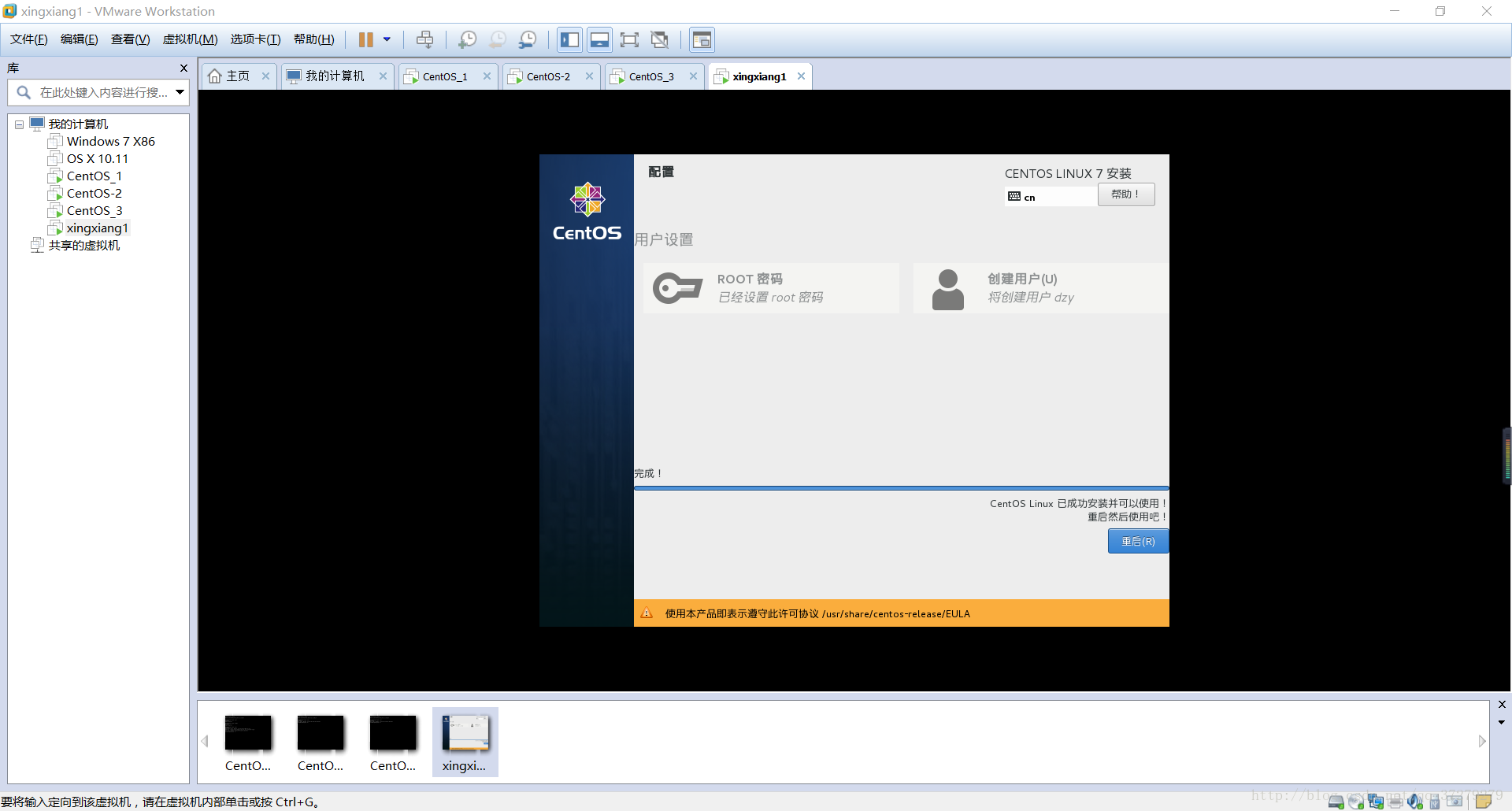1512x811 pixels.
Task: Switch to the 主页 tab
Action: pos(238,76)
